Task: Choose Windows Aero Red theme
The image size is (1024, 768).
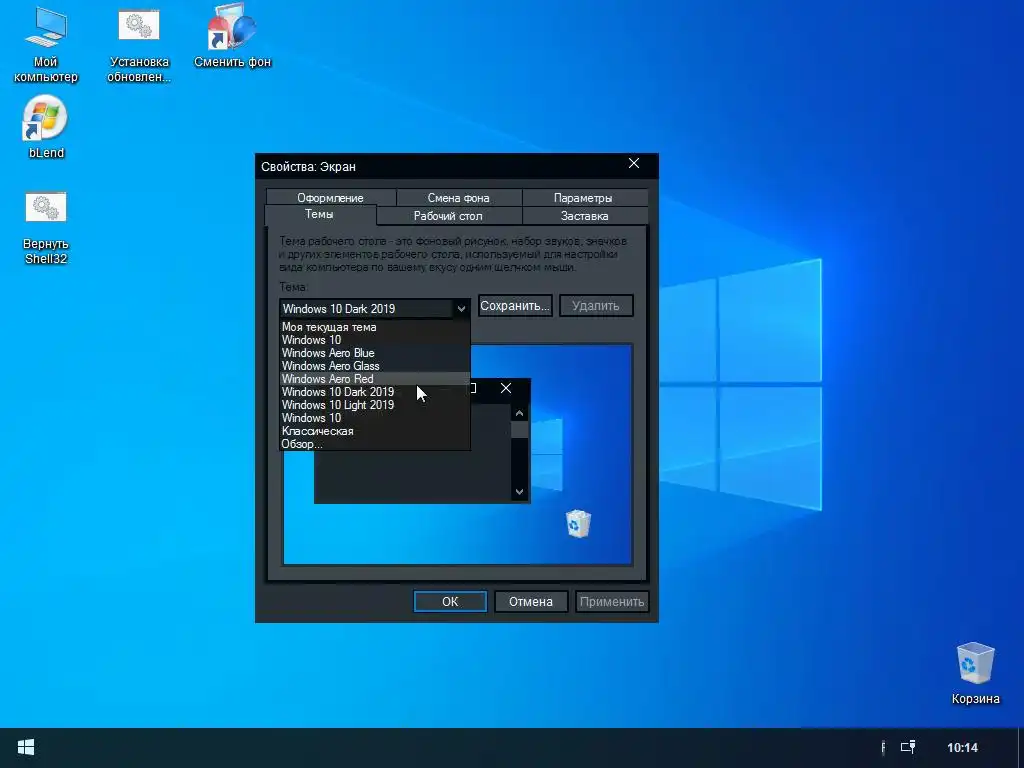Action: coord(375,379)
